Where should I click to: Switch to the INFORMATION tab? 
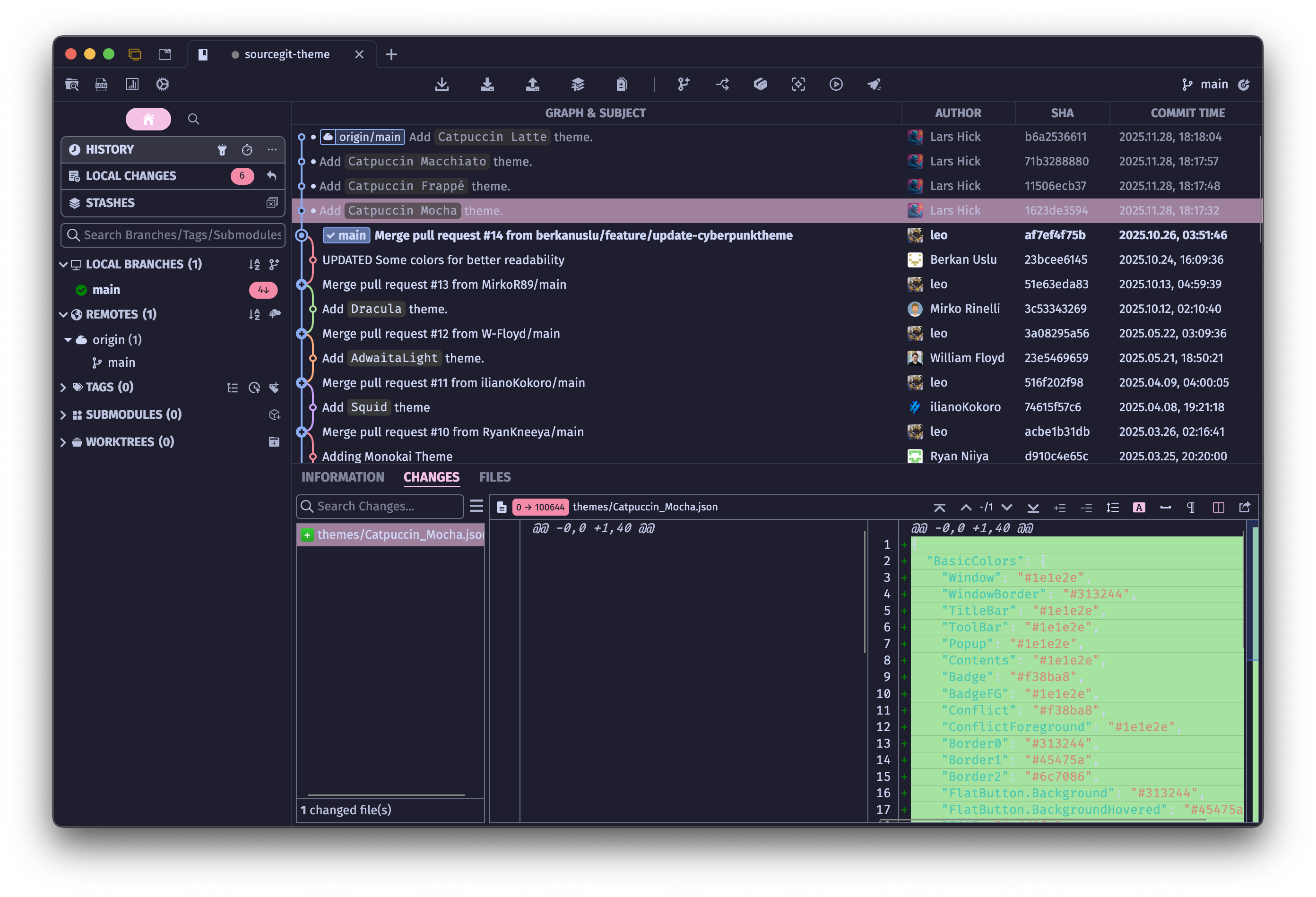[342, 477]
